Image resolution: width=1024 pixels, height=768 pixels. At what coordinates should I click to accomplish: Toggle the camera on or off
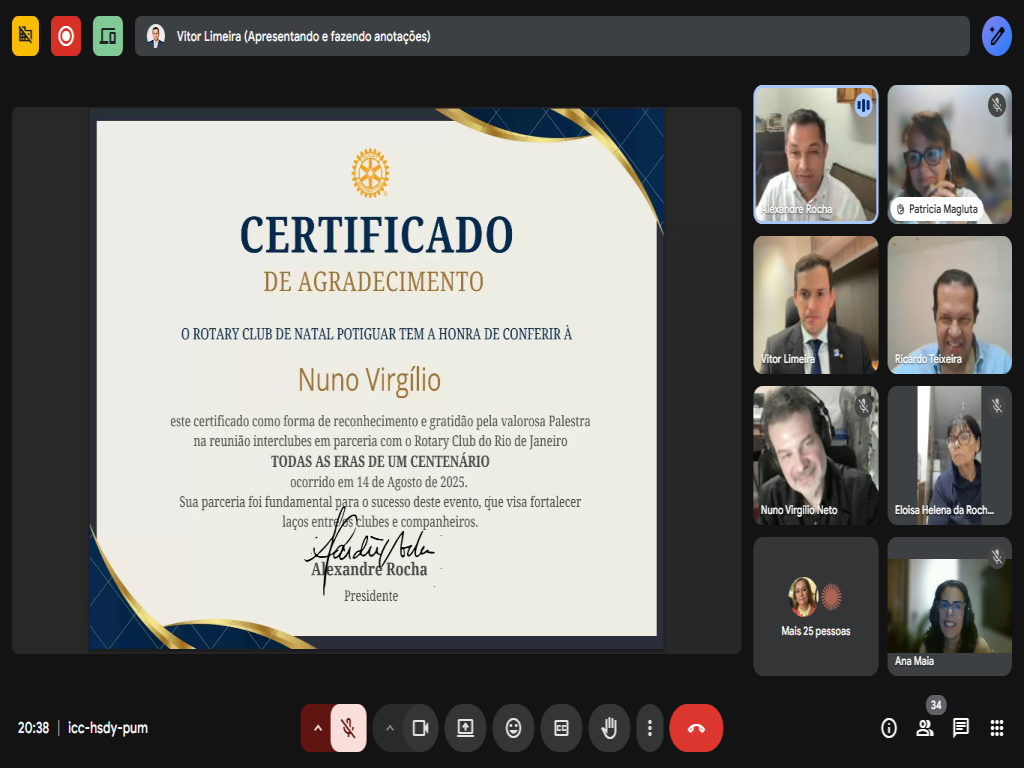[420, 728]
